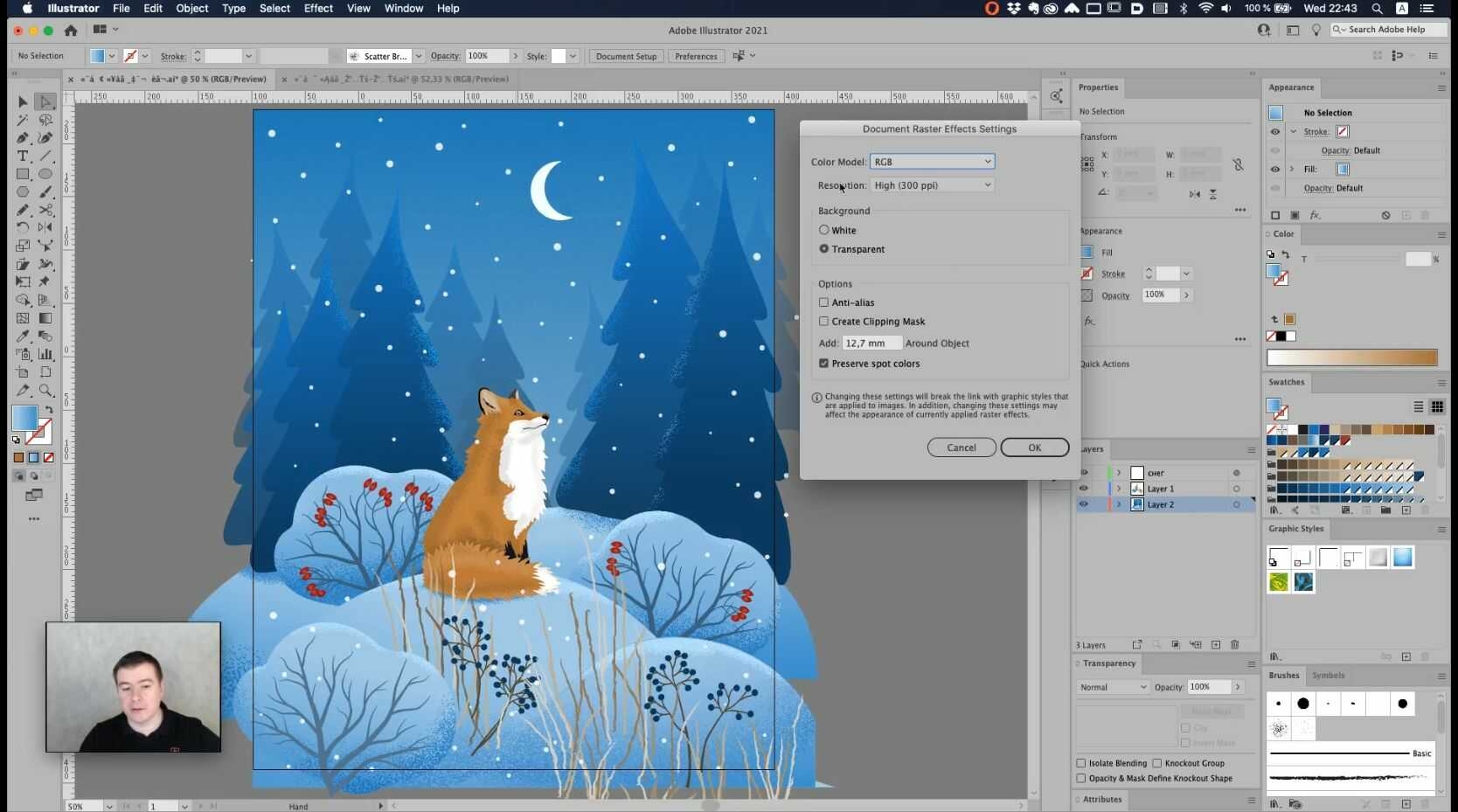1458x812 pixels.
Task: Select the Selection (black arrow) tool
Action: click(23, 101)
